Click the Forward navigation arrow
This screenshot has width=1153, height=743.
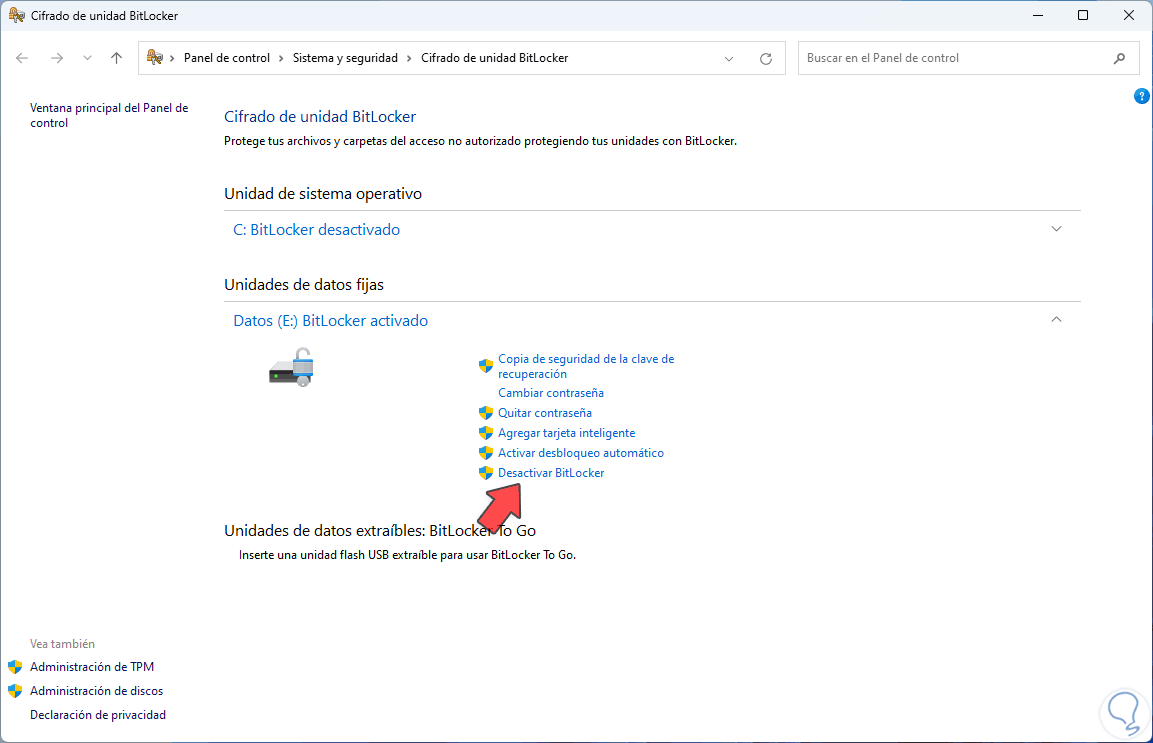pyautogui.click(x=57, y=58)
